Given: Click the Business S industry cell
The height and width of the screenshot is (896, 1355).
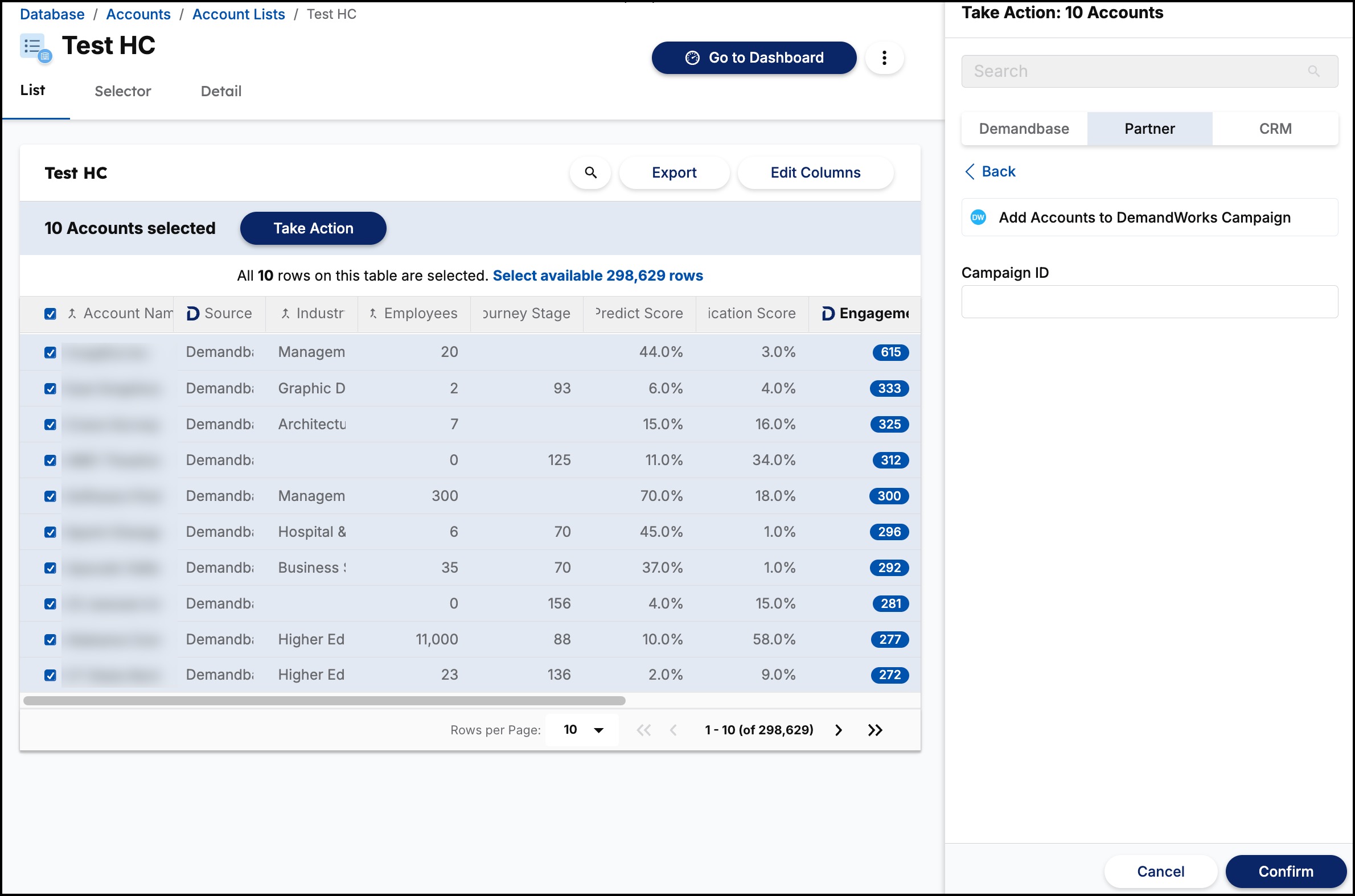Looking at the screenshot, I should point(312,568).
